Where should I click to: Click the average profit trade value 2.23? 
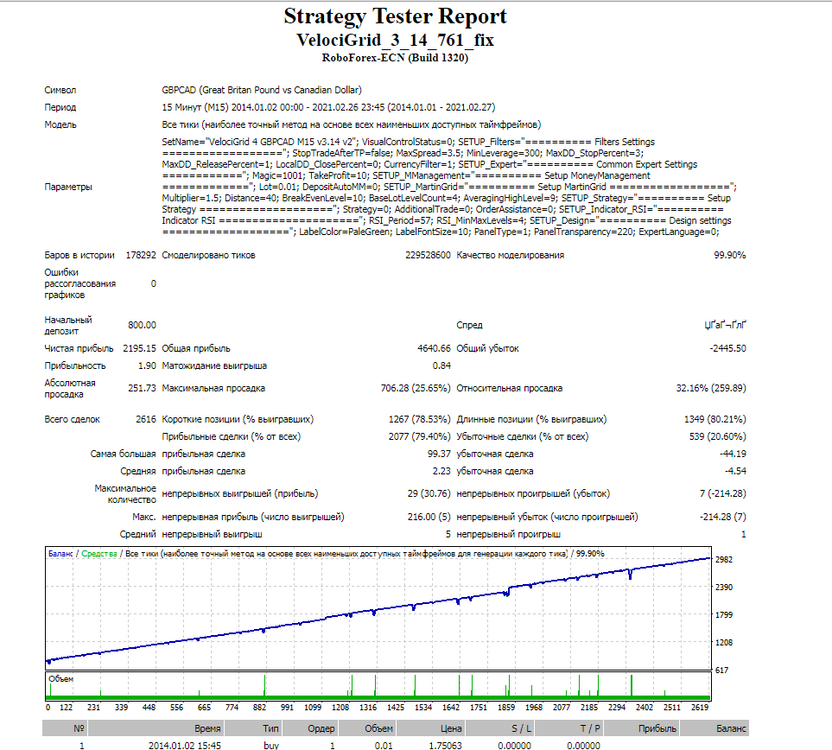click(441, 471)
